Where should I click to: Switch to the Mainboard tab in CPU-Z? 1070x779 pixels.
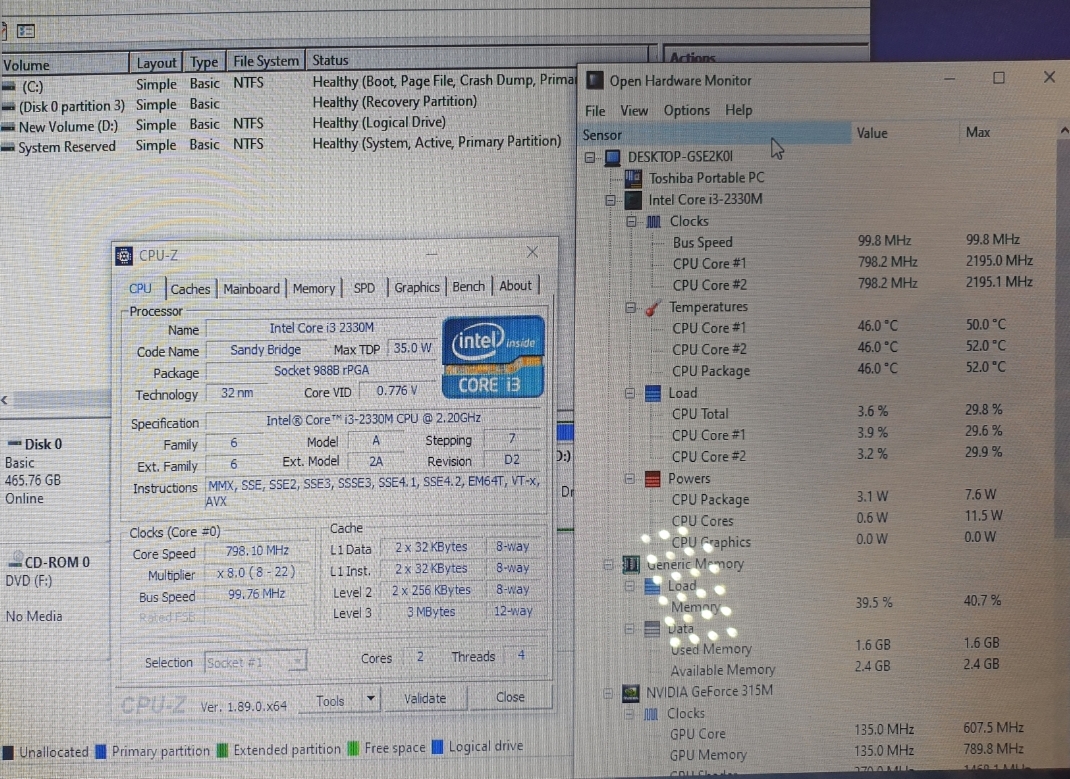tap(251, 288)
